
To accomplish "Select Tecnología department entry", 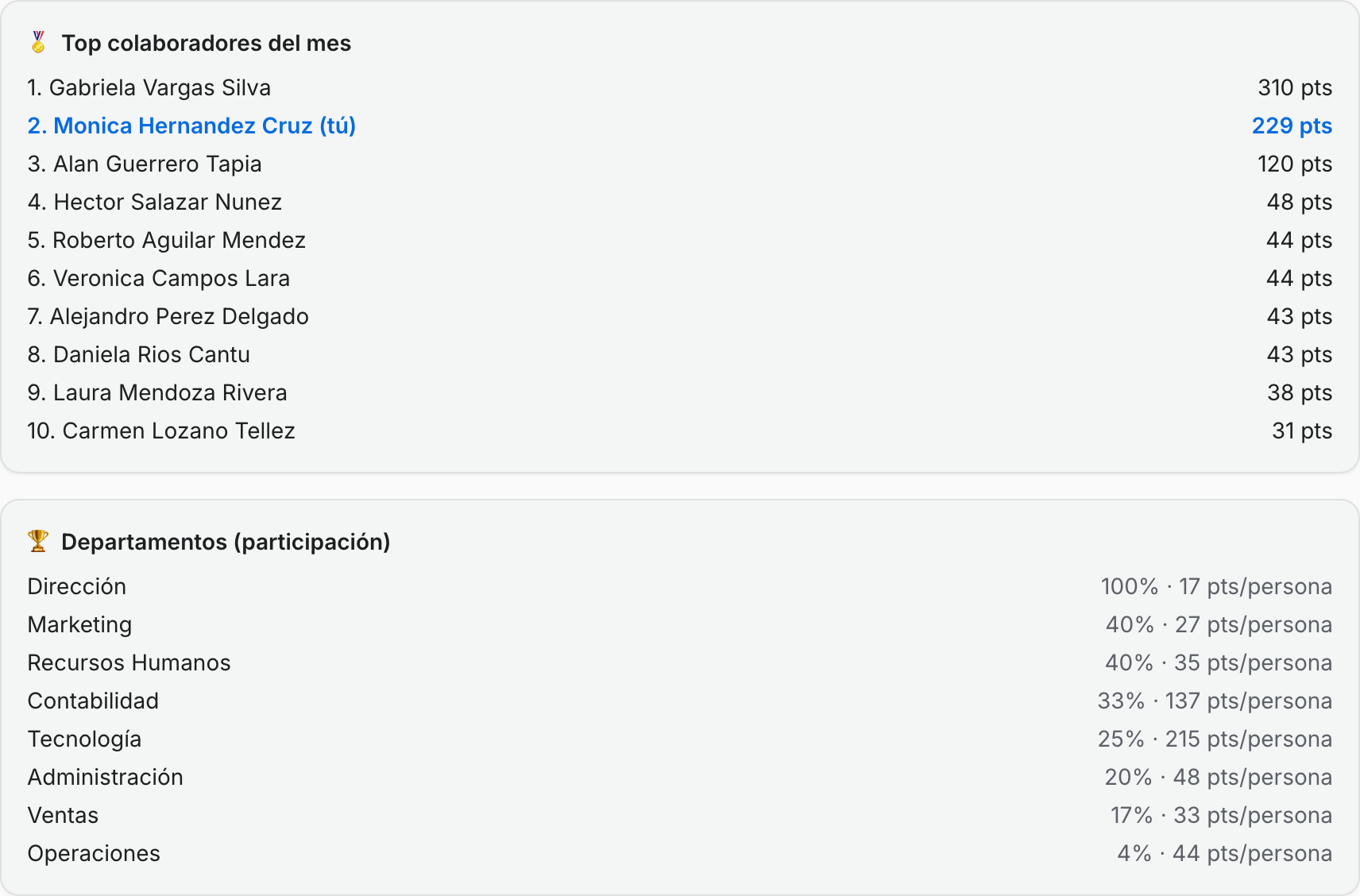I will click(679, 739).
